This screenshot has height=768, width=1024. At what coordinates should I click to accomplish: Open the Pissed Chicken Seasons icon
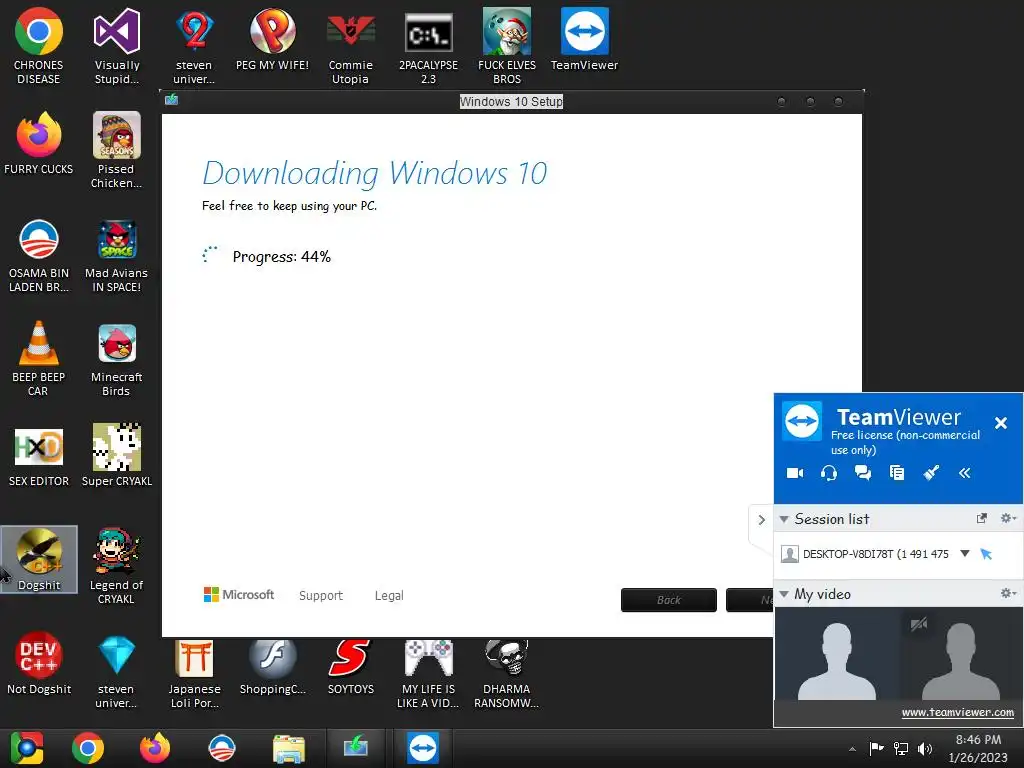click(x=116, y=150)
